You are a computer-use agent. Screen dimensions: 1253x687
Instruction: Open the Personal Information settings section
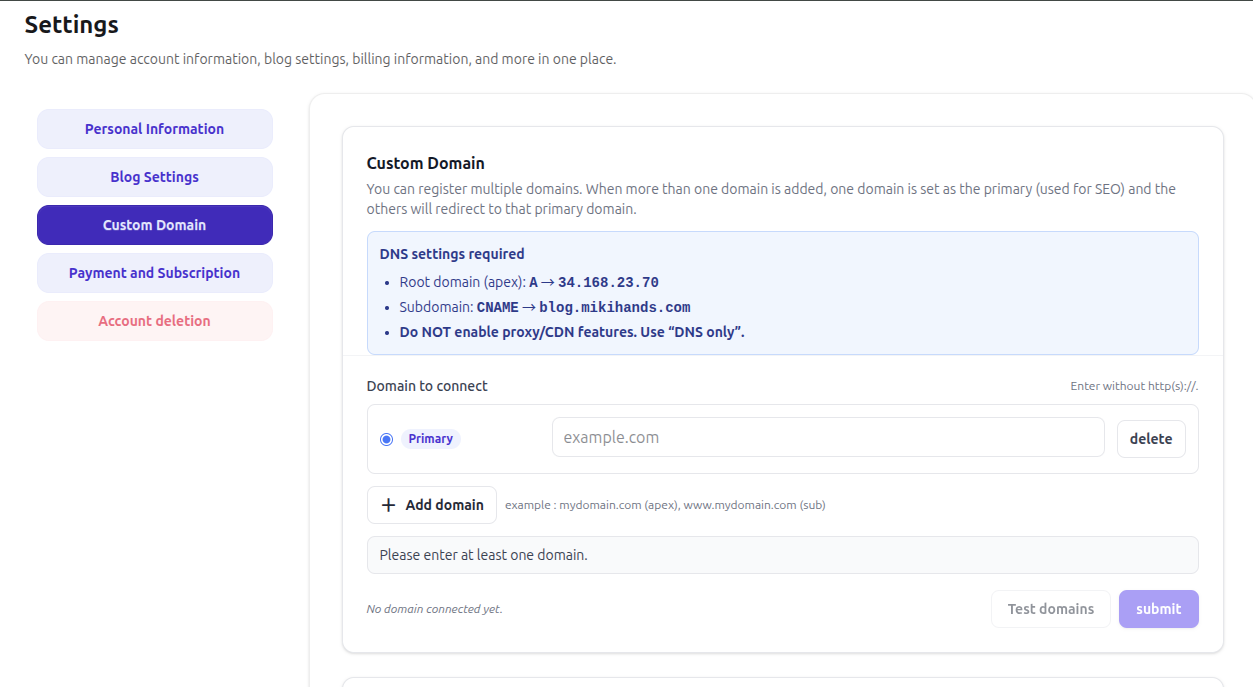pyautogui.click(x=154, y=128)
